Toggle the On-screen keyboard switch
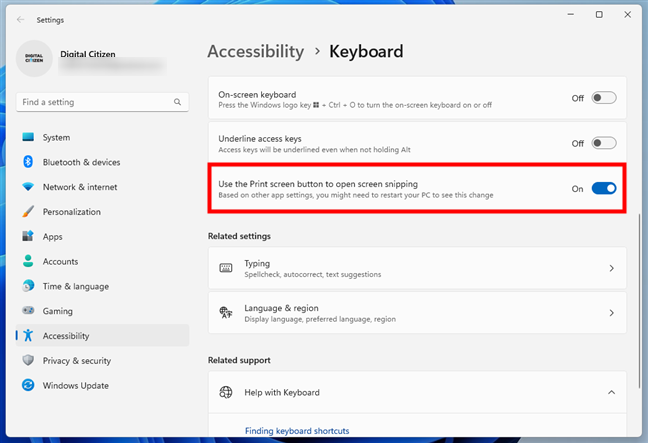 click(x=604, y=98)
